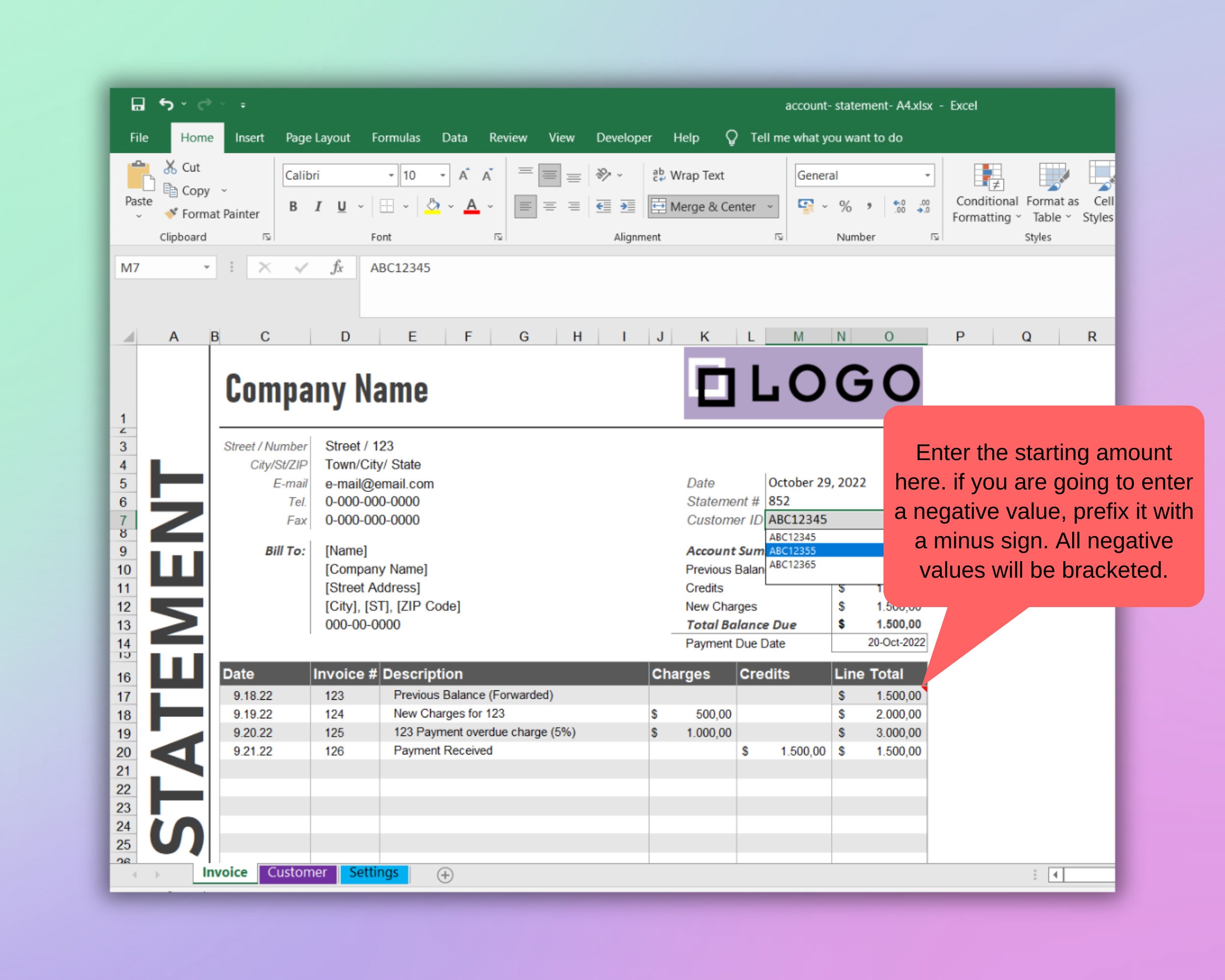Save the workbook with the Save icon
Viewport: 1225px width, 980px height.
[138, 103]
